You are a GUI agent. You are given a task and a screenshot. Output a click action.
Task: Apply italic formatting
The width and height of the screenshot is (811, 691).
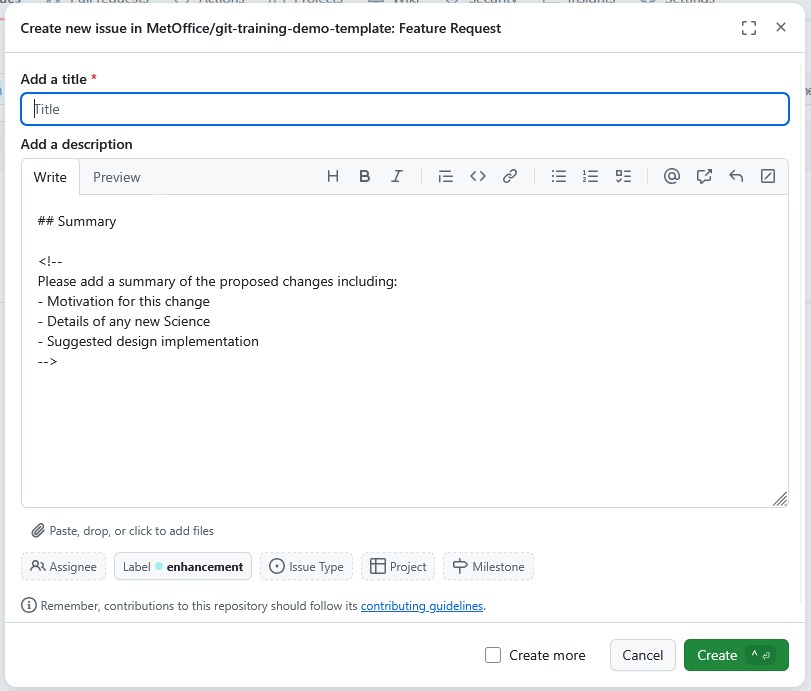click(396, 176)
